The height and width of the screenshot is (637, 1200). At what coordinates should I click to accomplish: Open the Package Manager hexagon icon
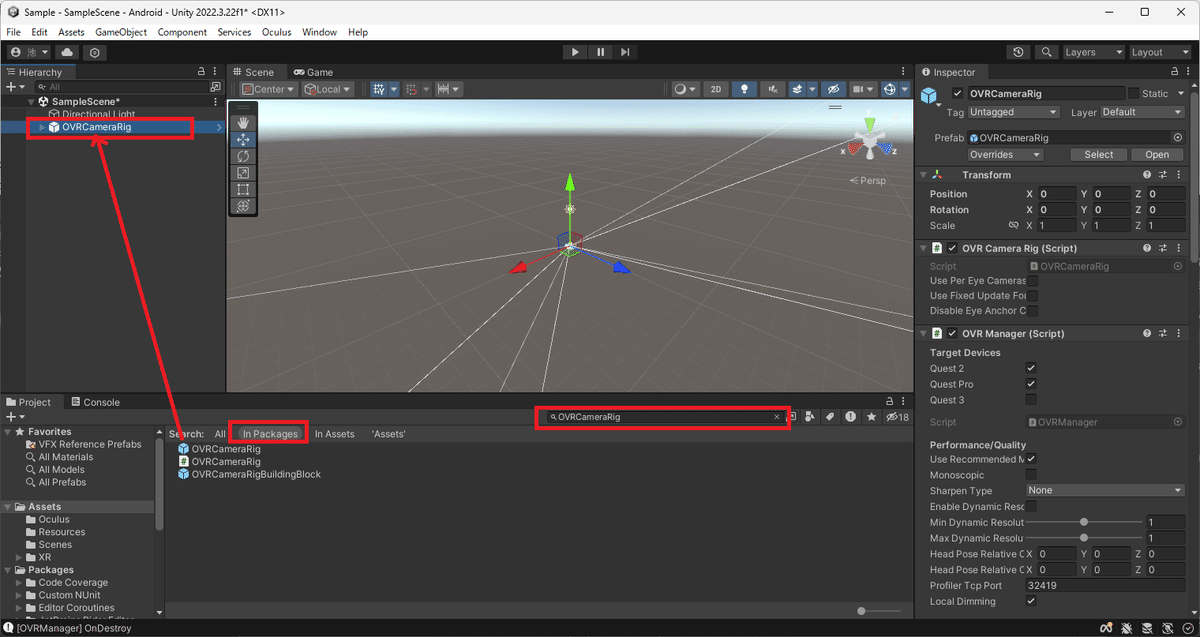click(x=95, y=52)
